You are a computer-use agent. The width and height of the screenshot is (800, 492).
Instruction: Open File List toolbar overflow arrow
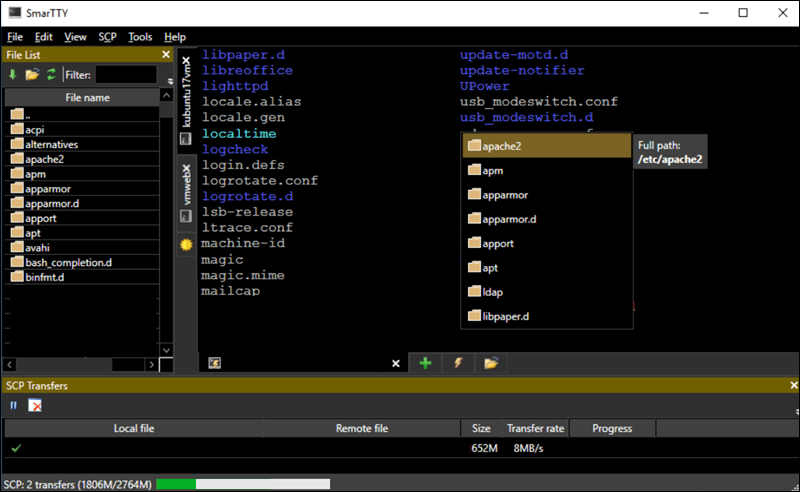tap(170, 81)
